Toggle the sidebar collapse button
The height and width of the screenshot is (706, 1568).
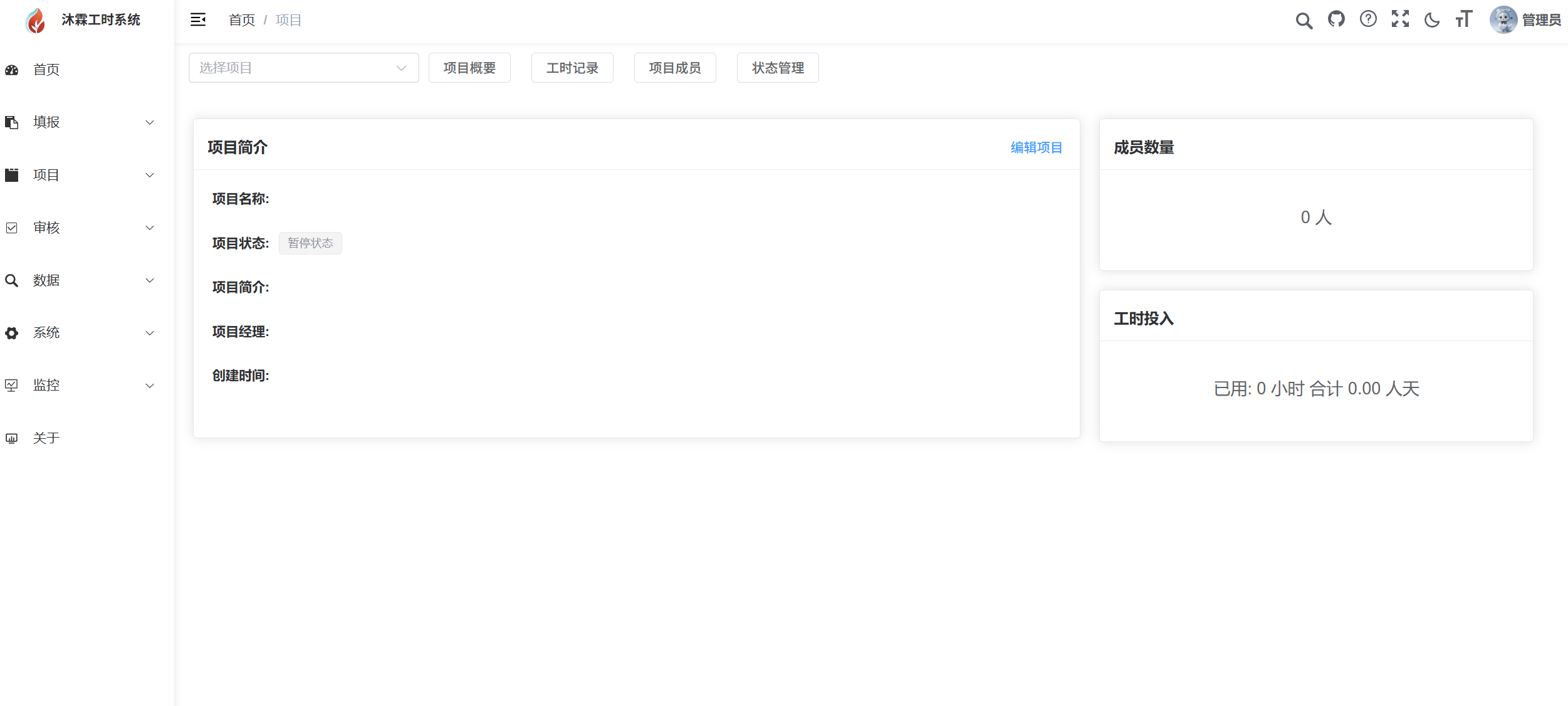198,19
